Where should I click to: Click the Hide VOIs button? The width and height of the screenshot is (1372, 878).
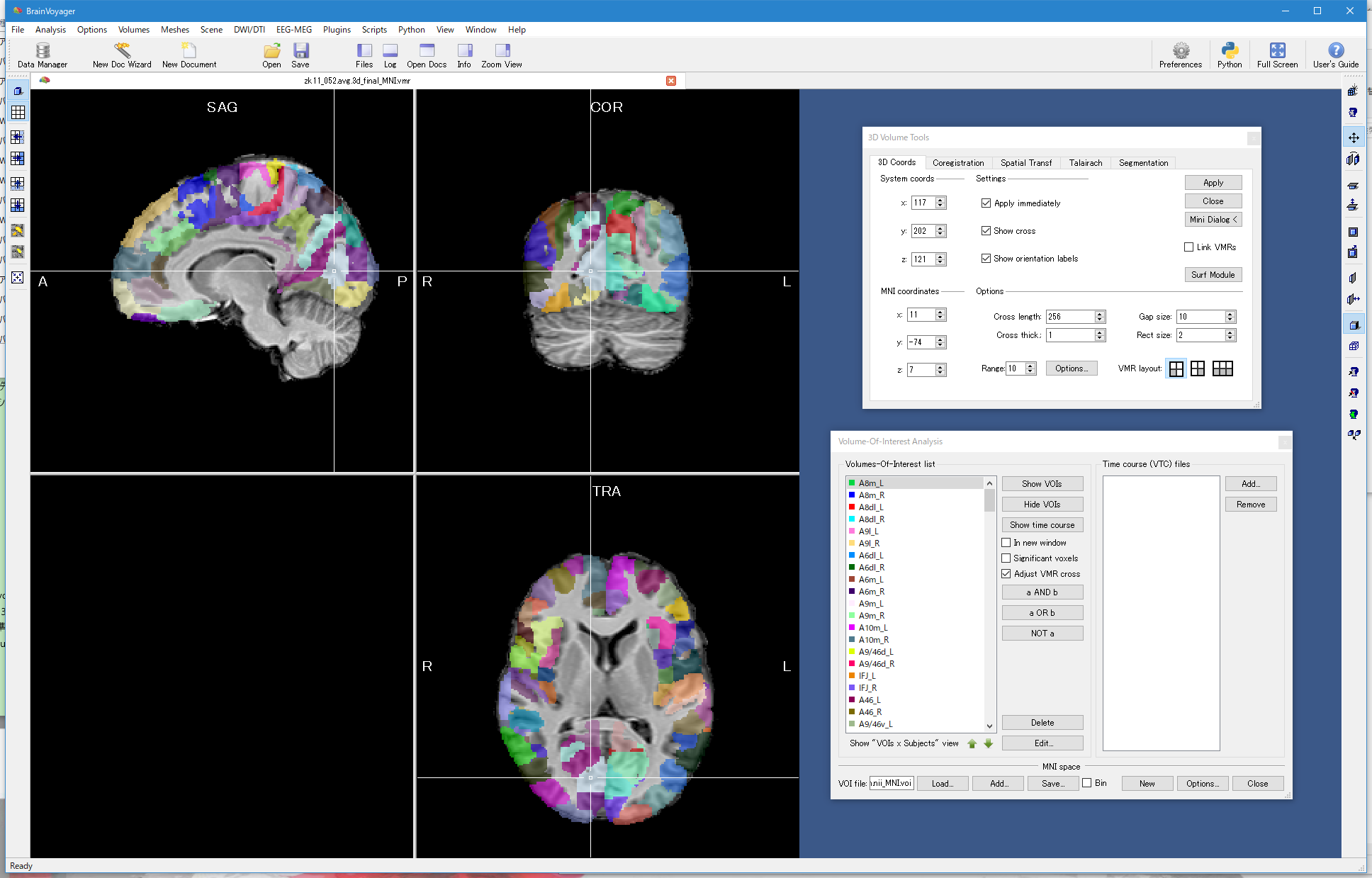click(1042, 505)
